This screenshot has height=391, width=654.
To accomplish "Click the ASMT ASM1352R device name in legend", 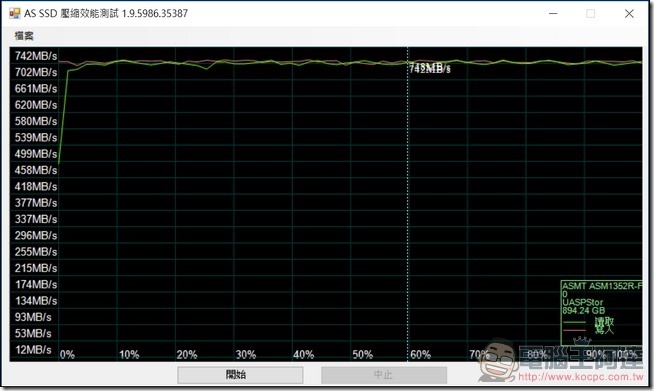I will 602,286.
